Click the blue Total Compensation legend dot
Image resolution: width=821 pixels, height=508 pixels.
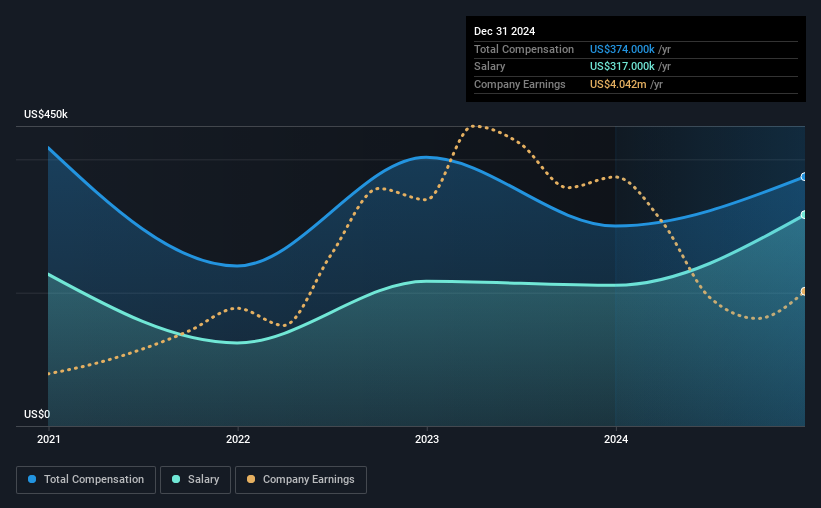pyautogui.click(x=32, y=479)
